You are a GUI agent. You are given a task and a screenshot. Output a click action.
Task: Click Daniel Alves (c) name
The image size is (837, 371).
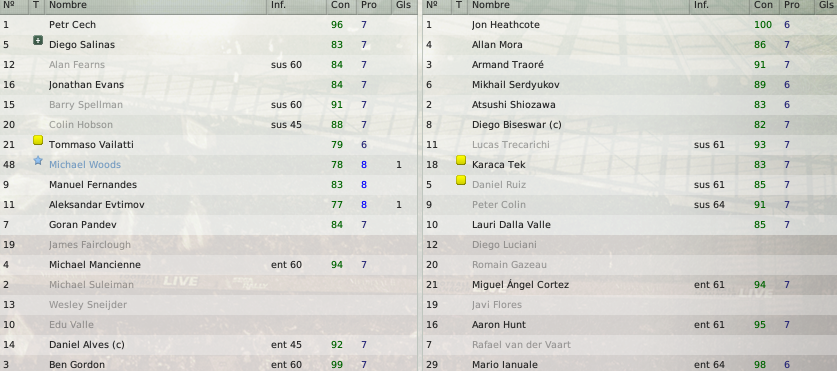tap(86, 345)
